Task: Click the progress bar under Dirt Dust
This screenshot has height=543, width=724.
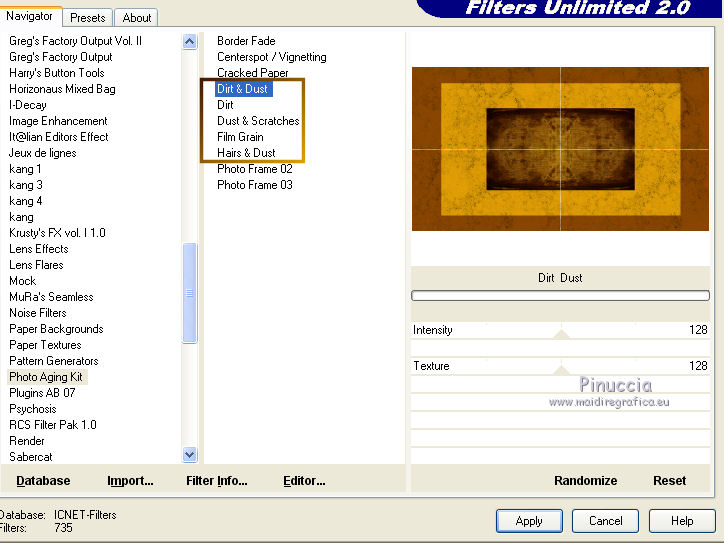Action: pos(560,296)
